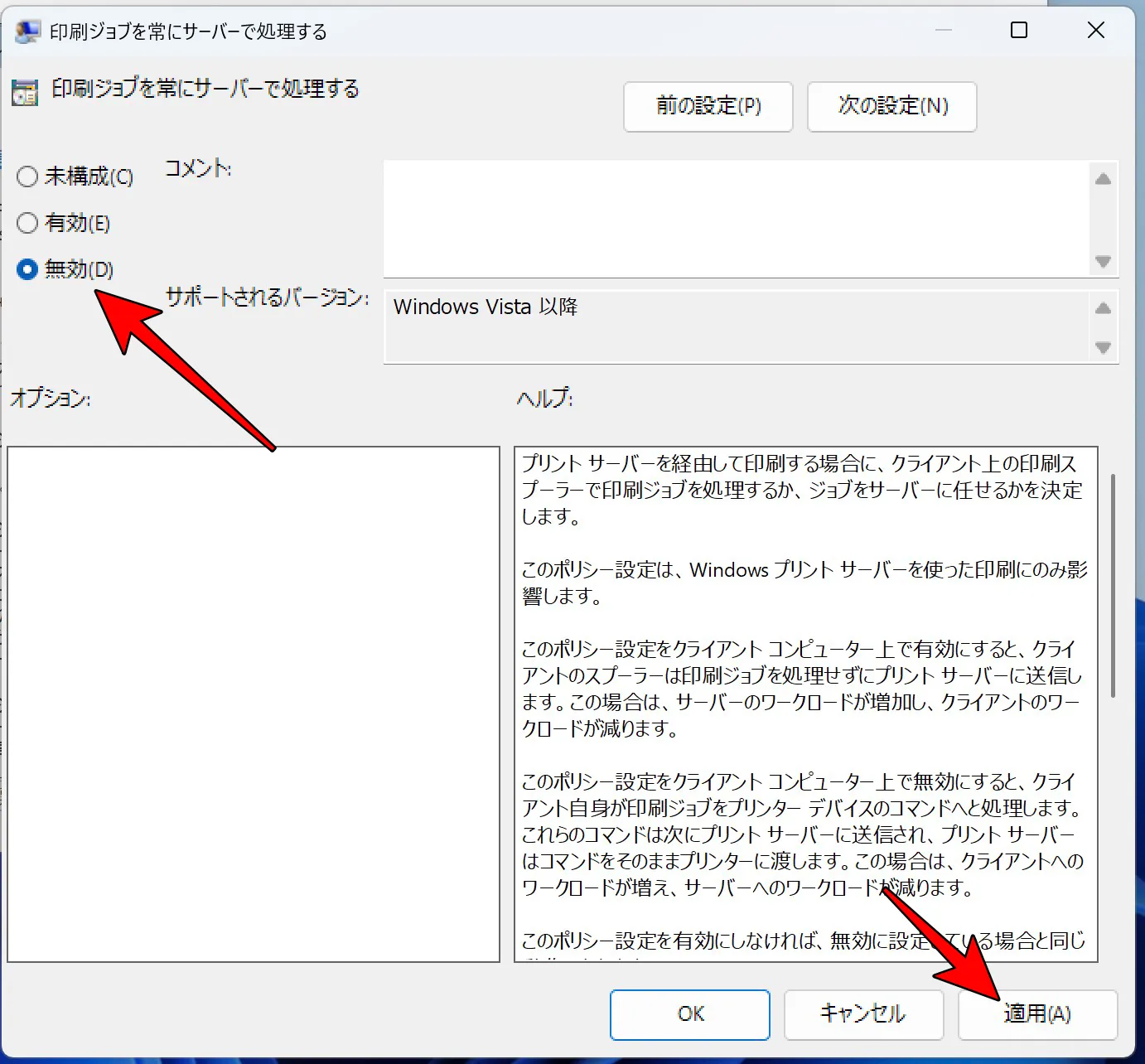Apply changes with 適用(A) button
Screen dimensions: 1145x1064
(1037, 1014)
